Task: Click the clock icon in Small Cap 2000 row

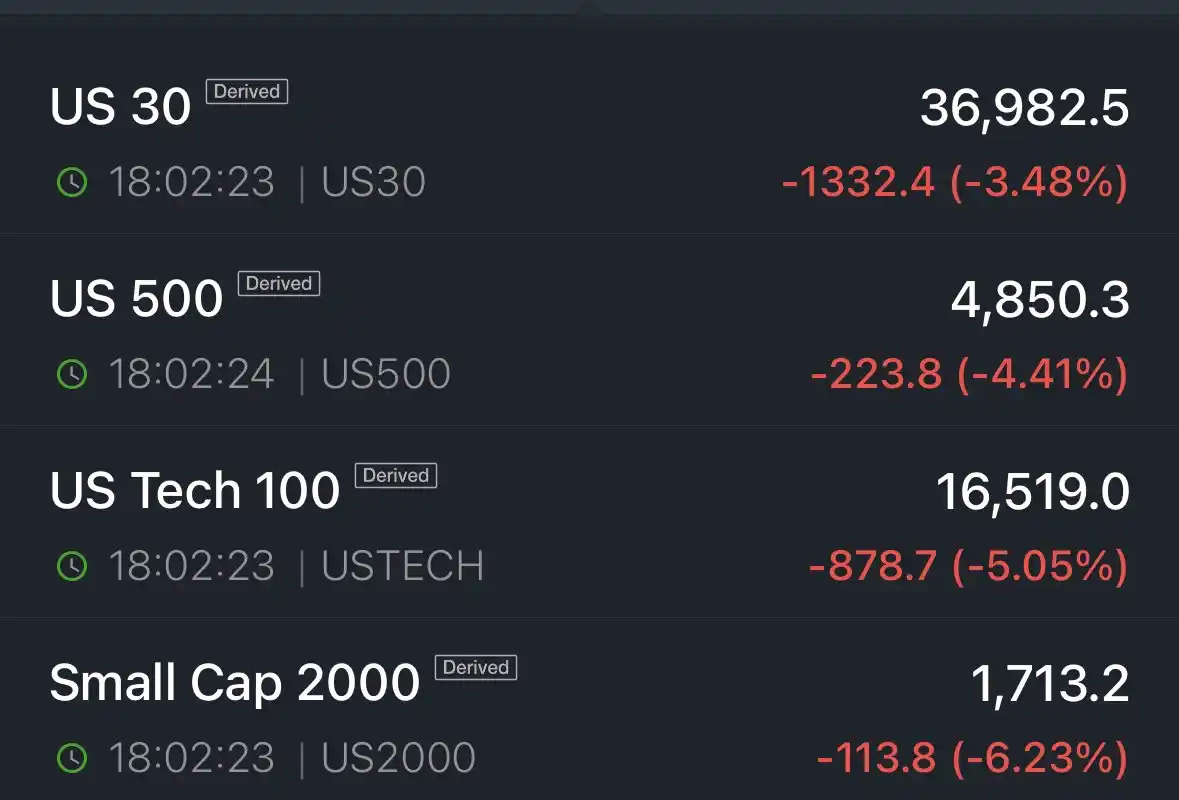Action: pos(71,758)
